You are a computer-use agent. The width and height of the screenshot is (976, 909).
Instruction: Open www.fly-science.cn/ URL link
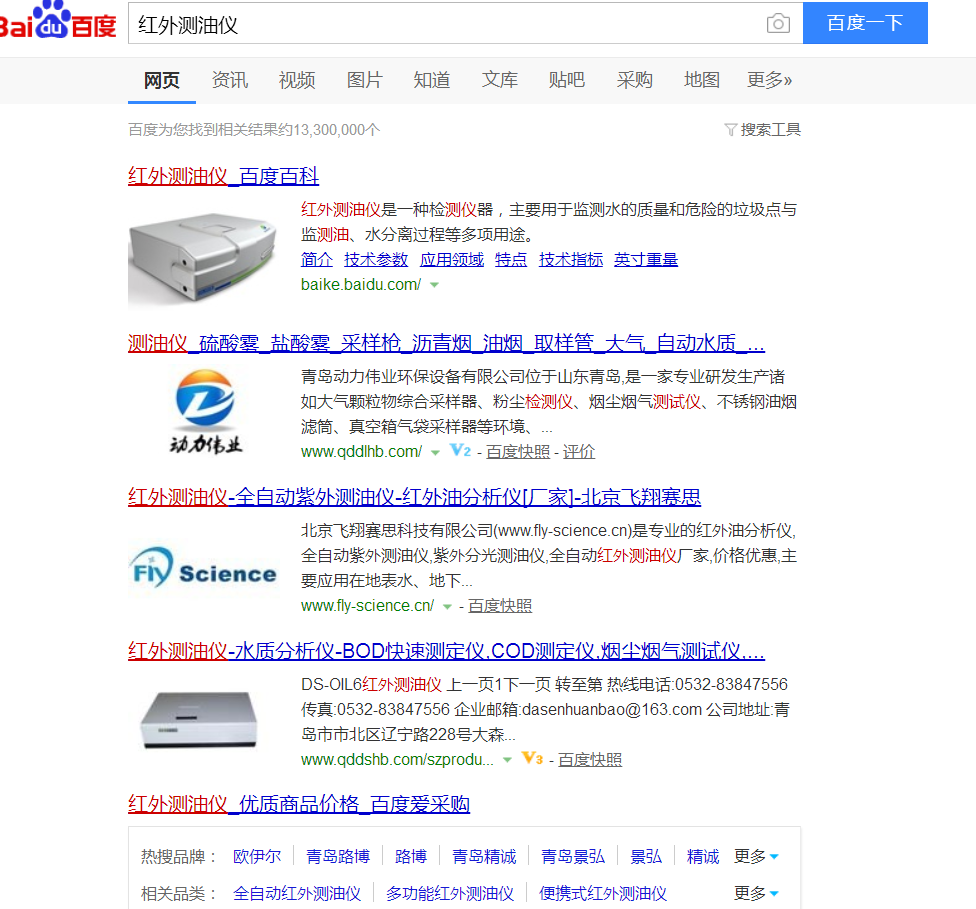368,606
